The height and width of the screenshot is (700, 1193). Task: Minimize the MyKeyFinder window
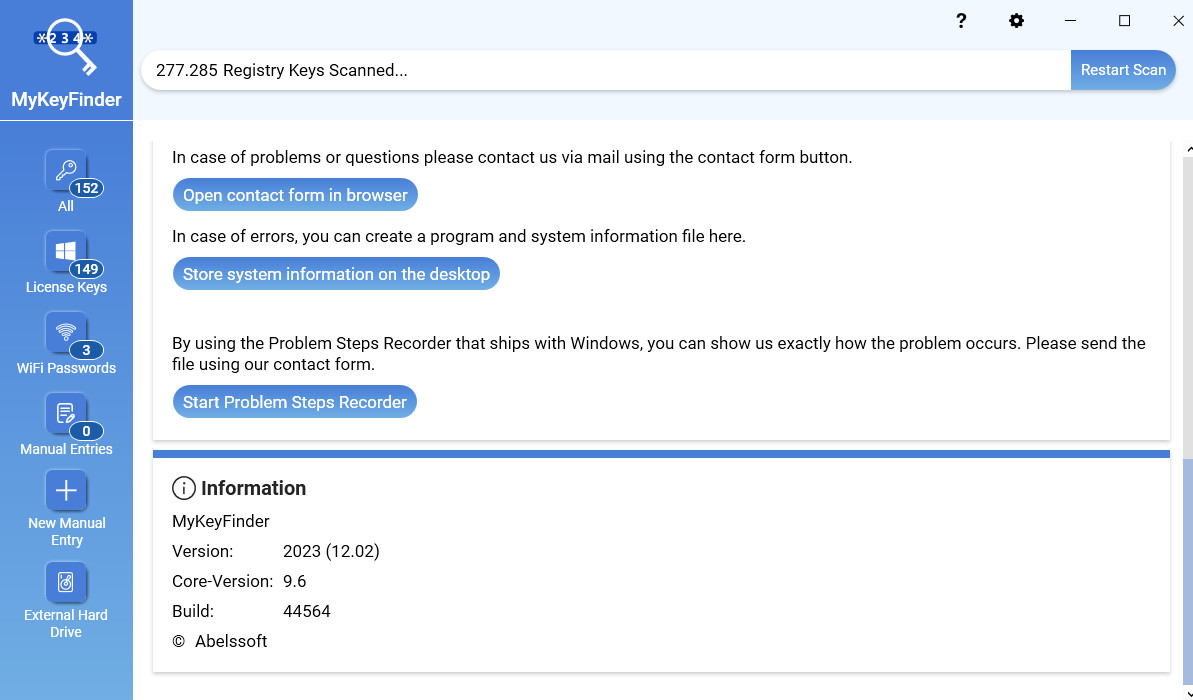pos(1071,21)
